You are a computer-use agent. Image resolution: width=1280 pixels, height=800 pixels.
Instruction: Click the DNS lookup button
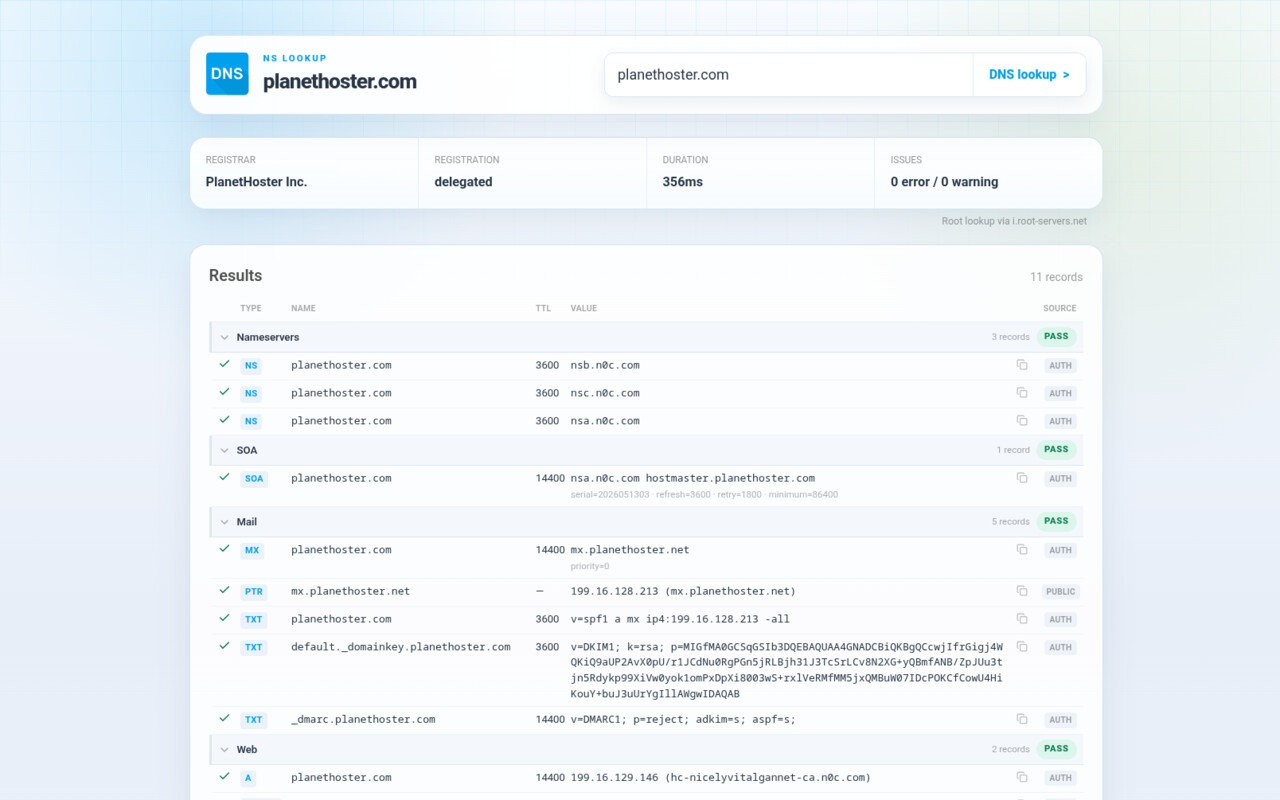(1029, 75)
